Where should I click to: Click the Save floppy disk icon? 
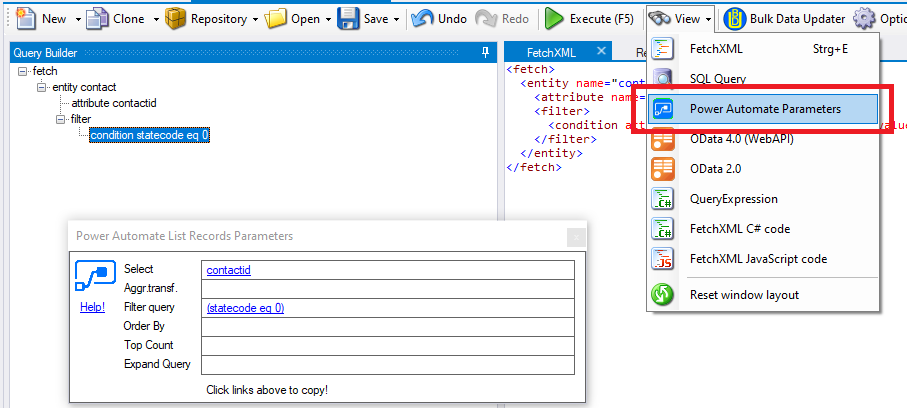pyautogui.click(x=348, y=19)
